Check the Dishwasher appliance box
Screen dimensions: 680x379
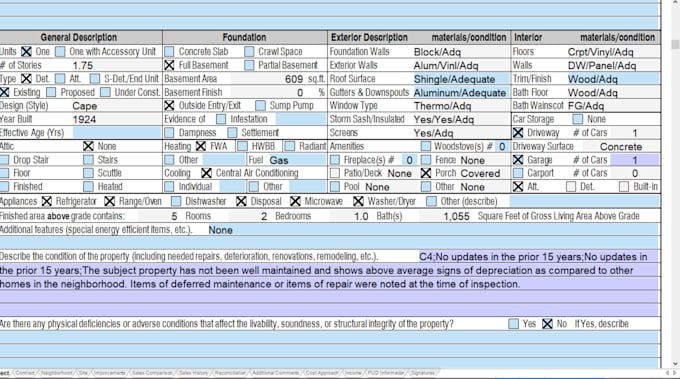[x=176, y=201]
